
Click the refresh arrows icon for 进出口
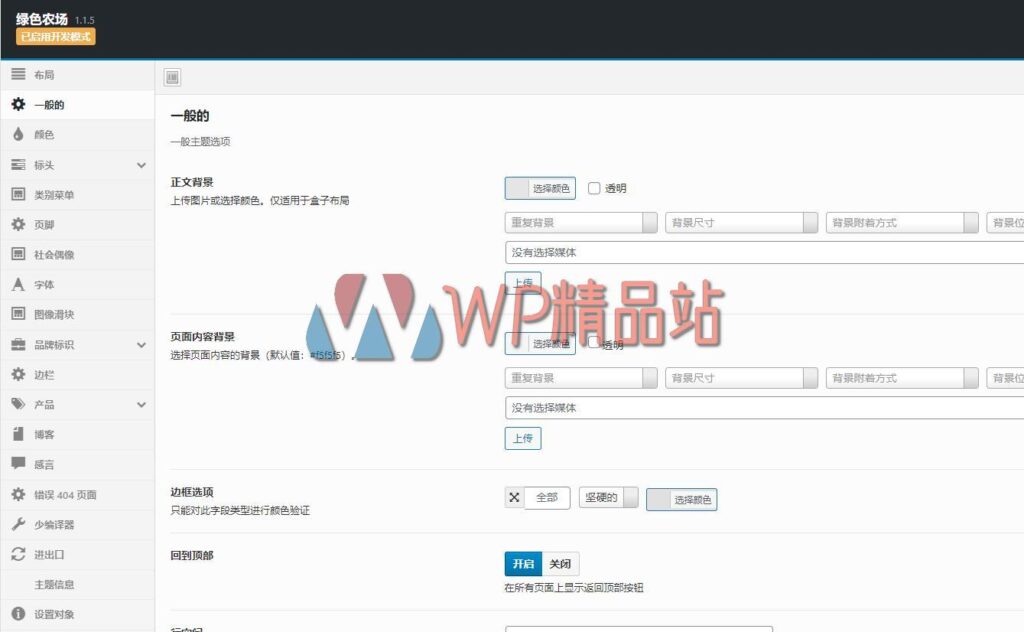pos(18,554)
